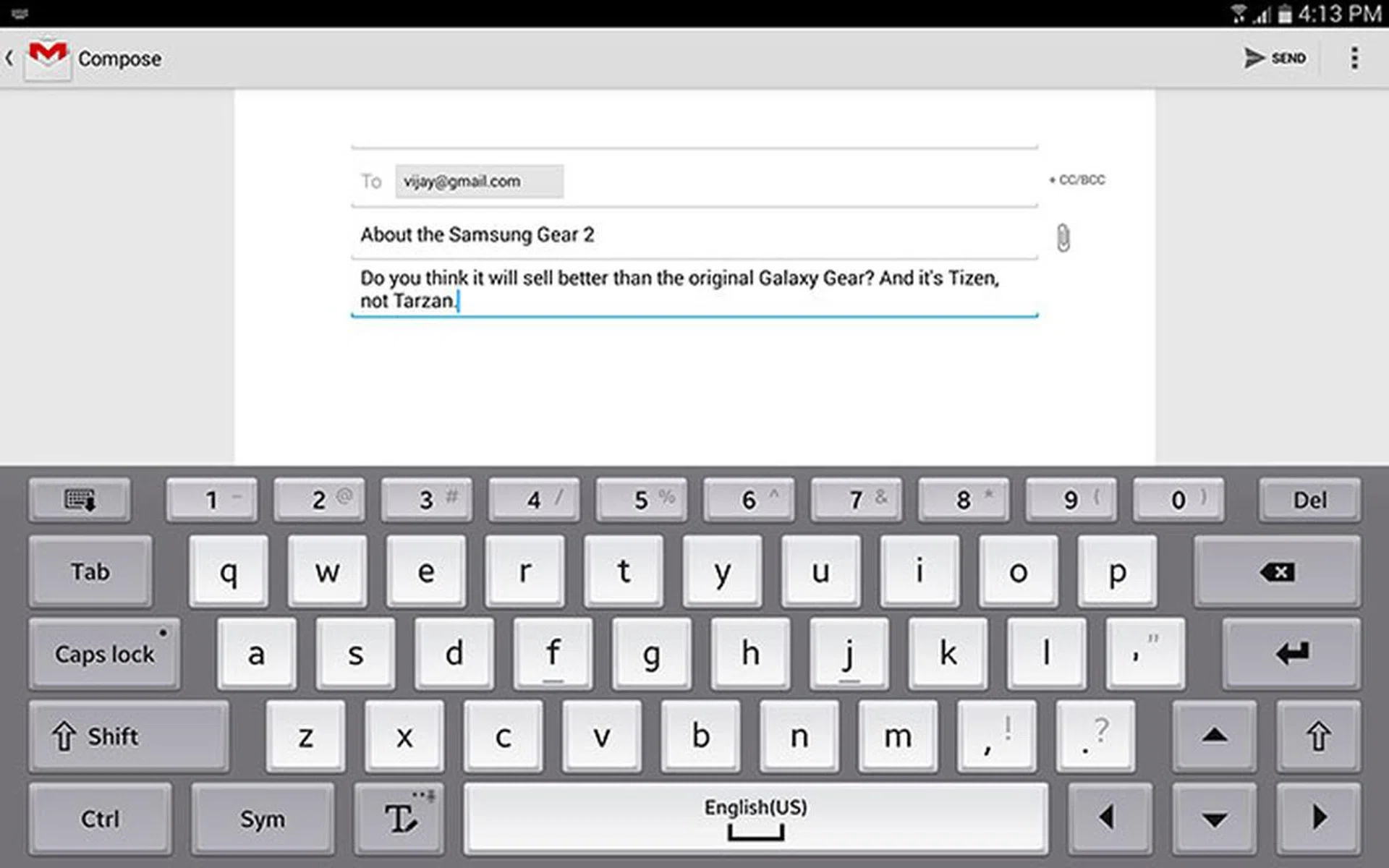Attach a file with paperclip icon
Viewport: 1389px width, 868px height.
1063,237
